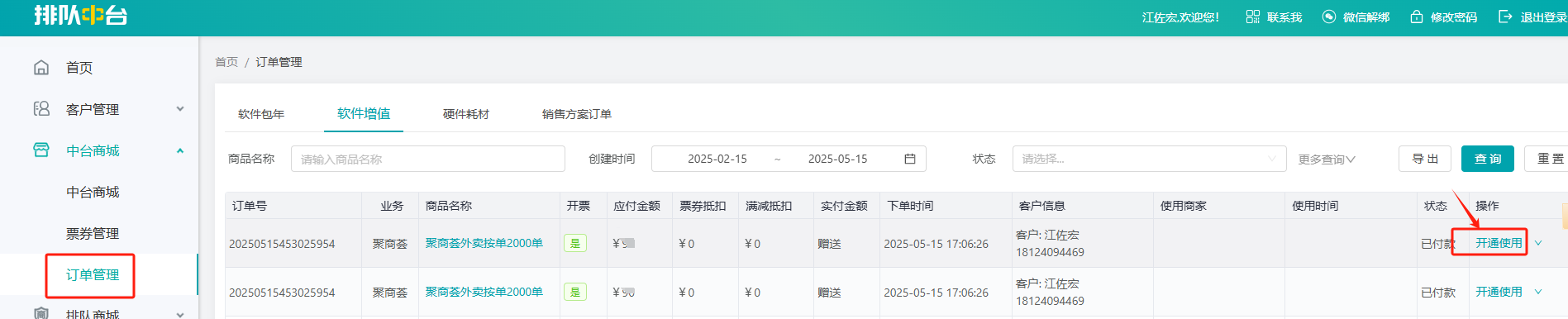Open the 销售方案订单 tab
The width and height of the screenshot is (1568, 319).
[x=577, y=114]
